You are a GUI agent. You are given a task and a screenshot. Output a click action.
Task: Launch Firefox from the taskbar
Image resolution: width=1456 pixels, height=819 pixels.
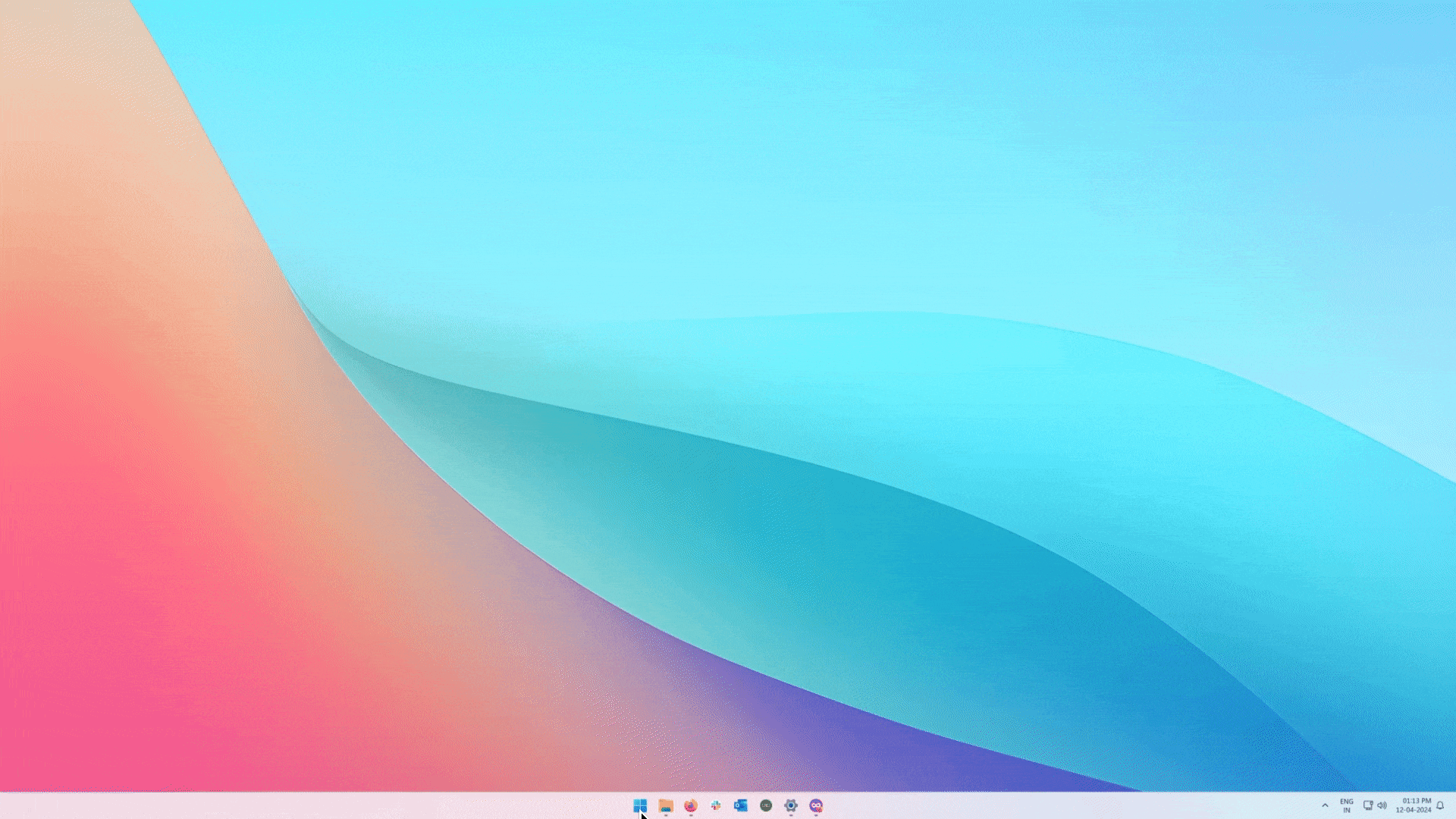691,805
